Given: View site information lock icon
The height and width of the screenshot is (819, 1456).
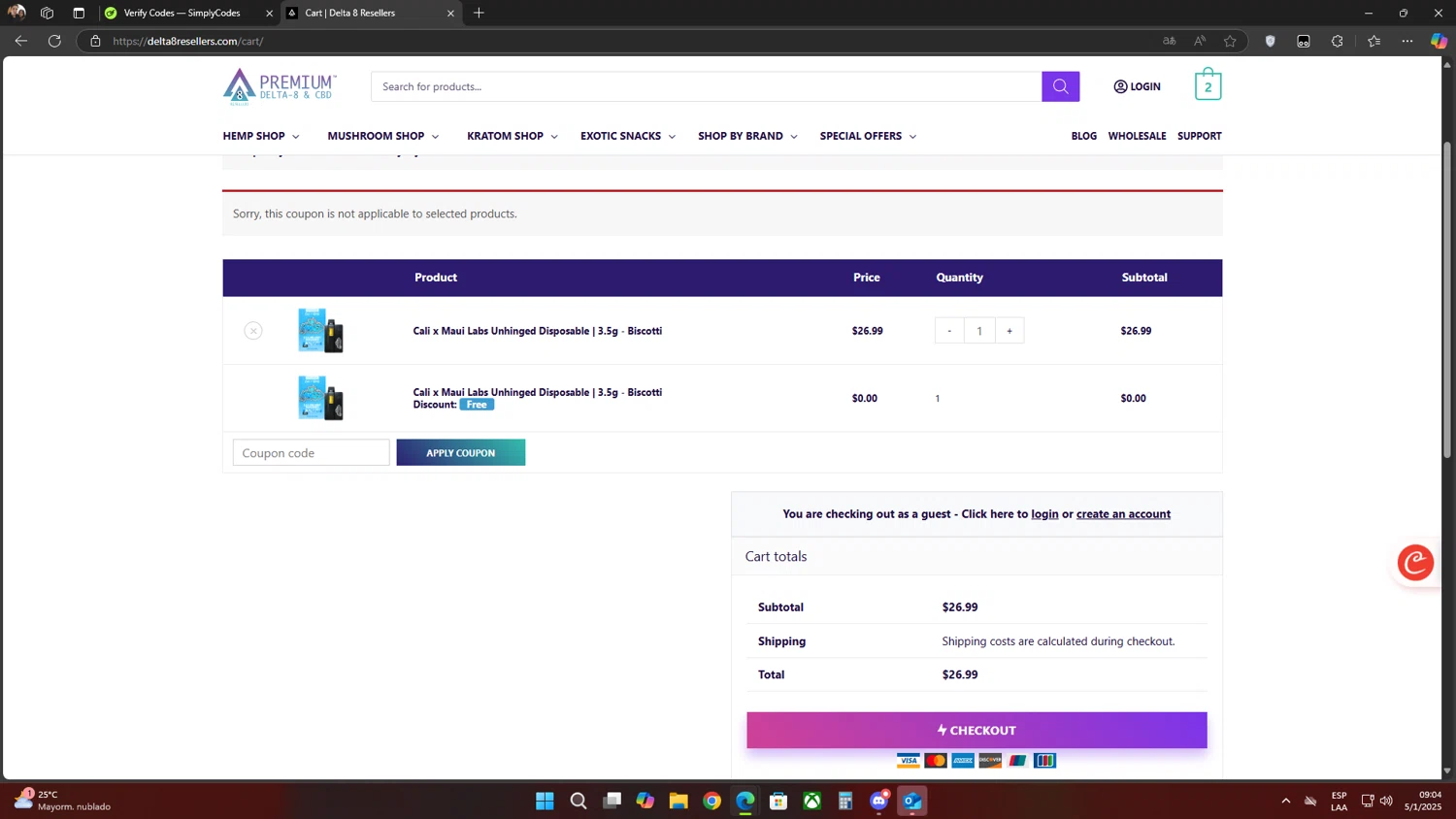Looking at the screenshot, I should click(95, 41).
